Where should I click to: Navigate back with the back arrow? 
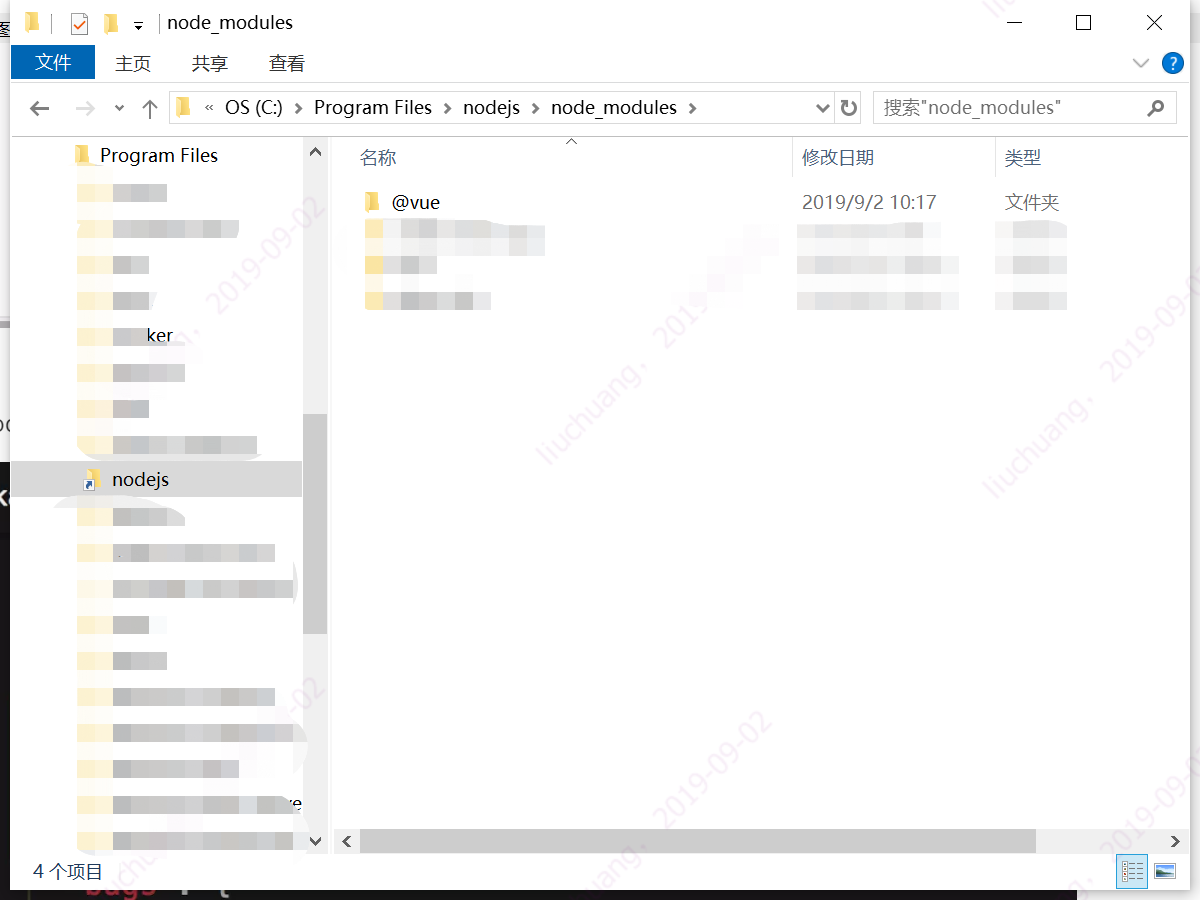(x=39, y=107)
